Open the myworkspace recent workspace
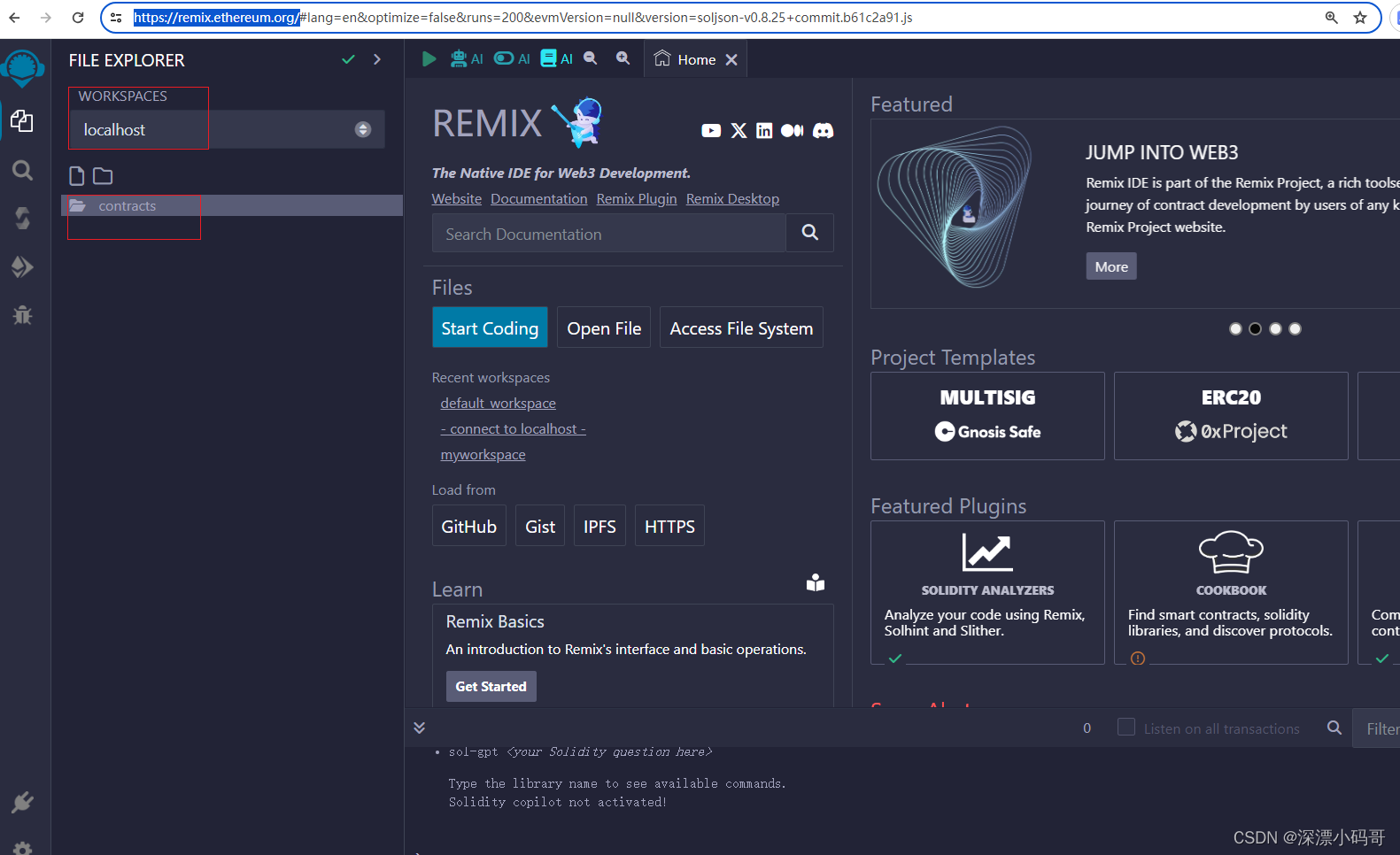The width and height of the screenshot is (1400, 855). (483, 454)
